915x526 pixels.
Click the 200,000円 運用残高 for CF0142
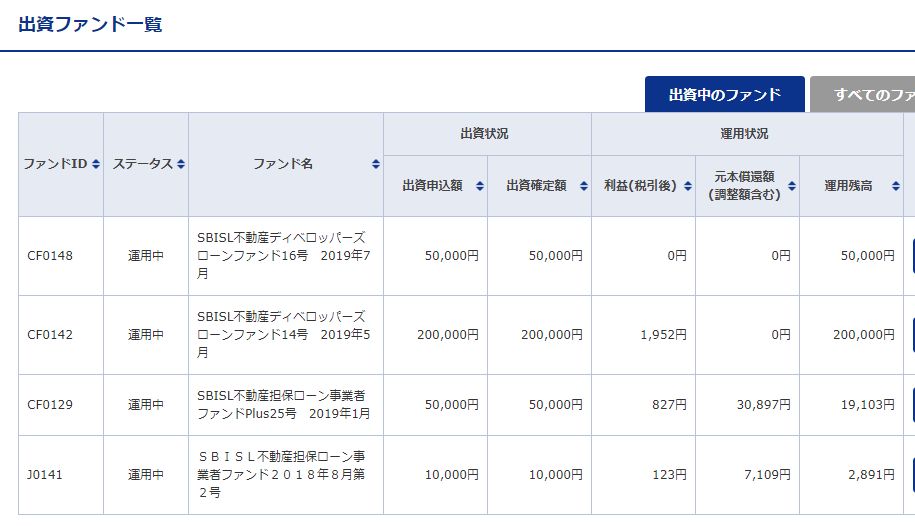(x=864, y=335)
